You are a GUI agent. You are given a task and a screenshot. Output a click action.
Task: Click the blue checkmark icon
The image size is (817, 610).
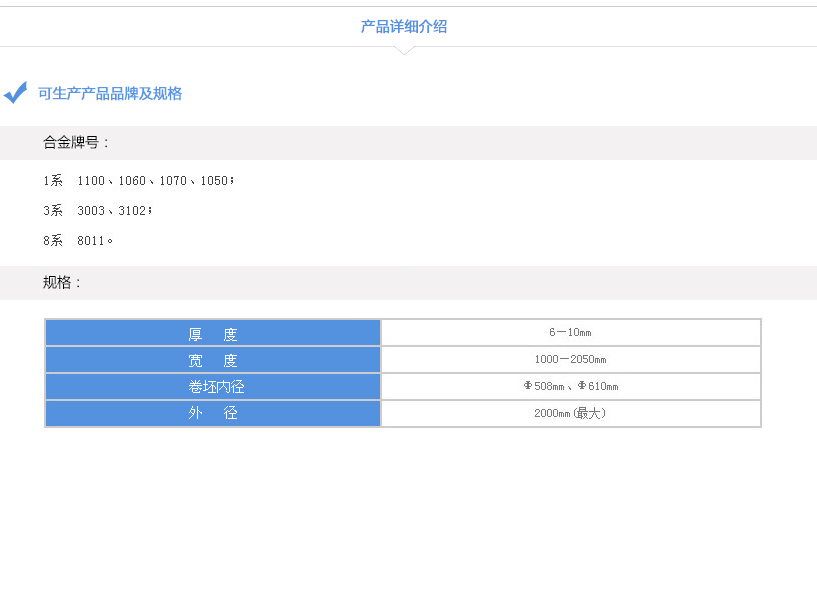coord(14,93)
